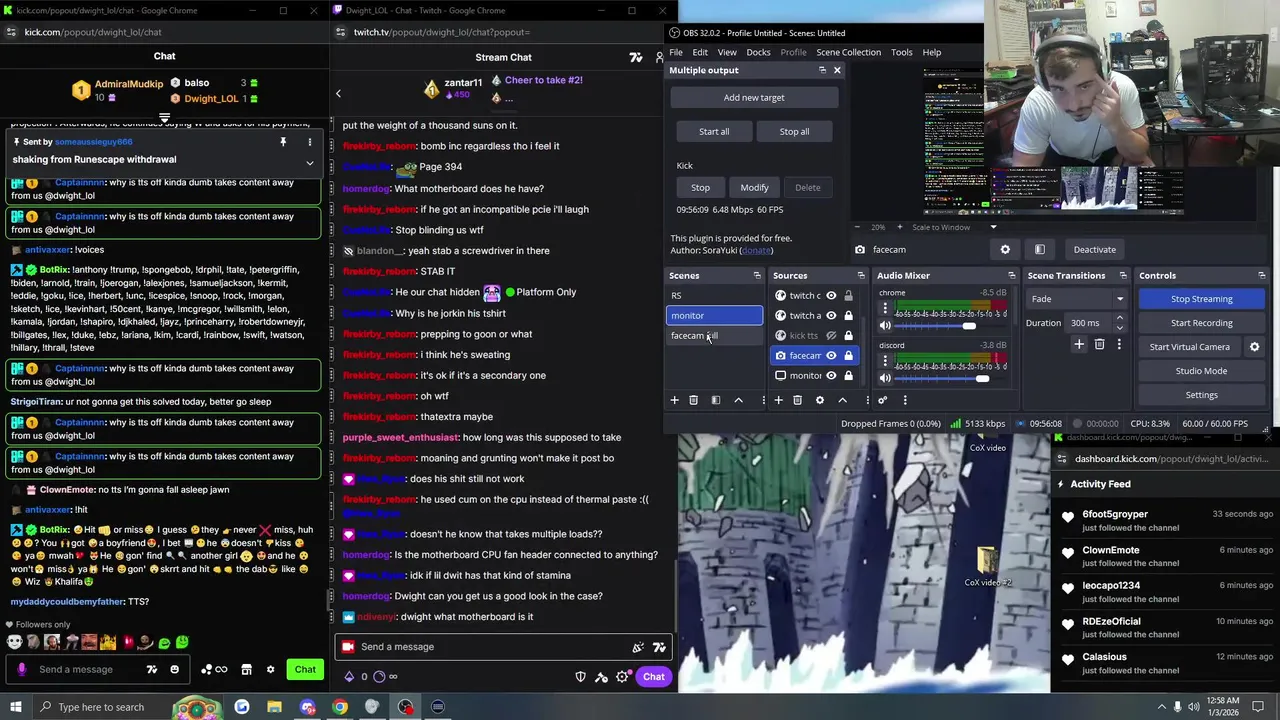
Task: Mute the chrome audio speaker icon
Action: click(885, 326)
